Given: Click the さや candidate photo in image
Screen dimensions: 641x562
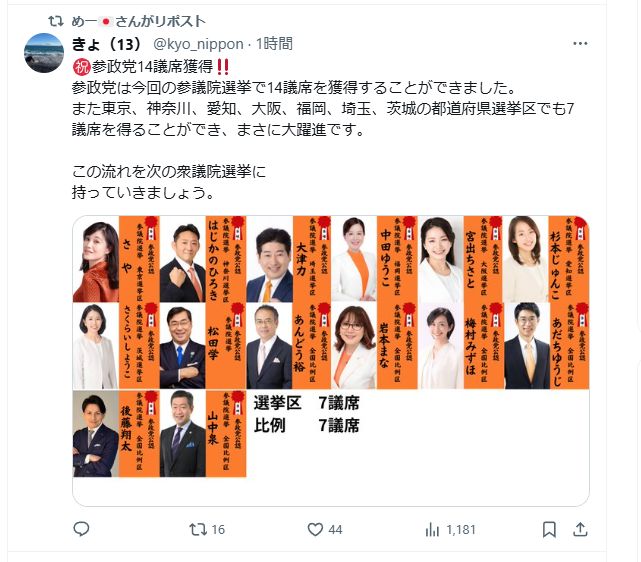Looking at the screenshot, I should coord(96,259).
